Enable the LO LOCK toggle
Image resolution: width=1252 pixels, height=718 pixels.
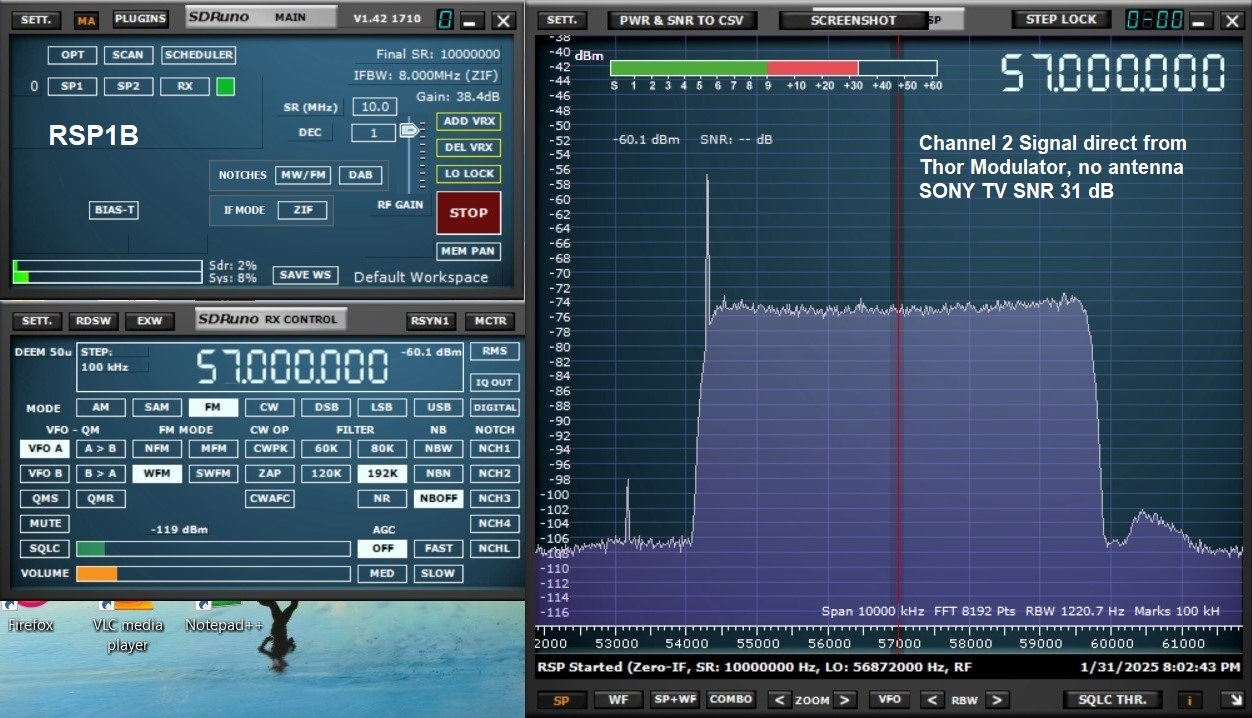coord(468,174)
